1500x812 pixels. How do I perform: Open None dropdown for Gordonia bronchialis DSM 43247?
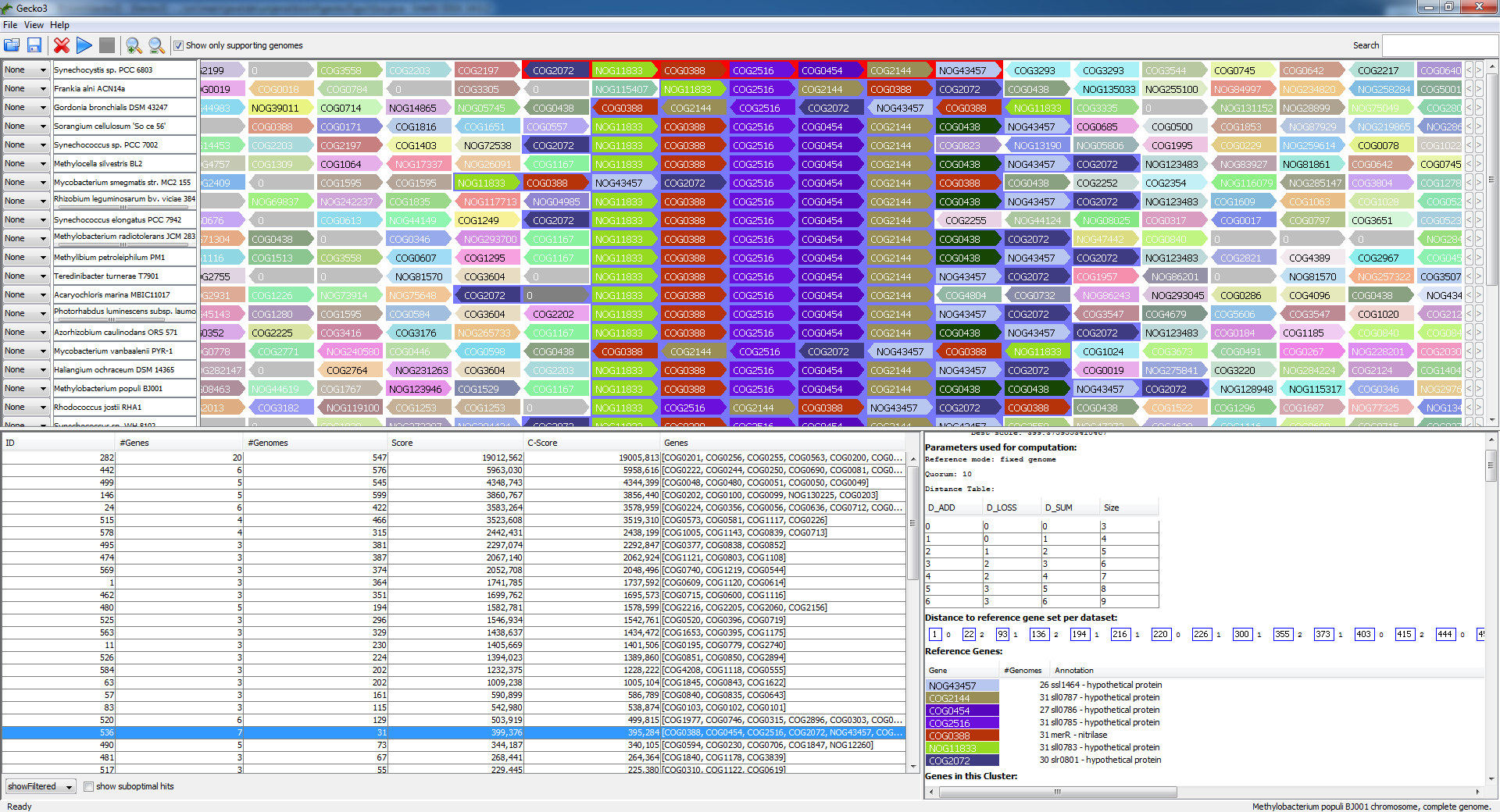click(x=26, y=108)
